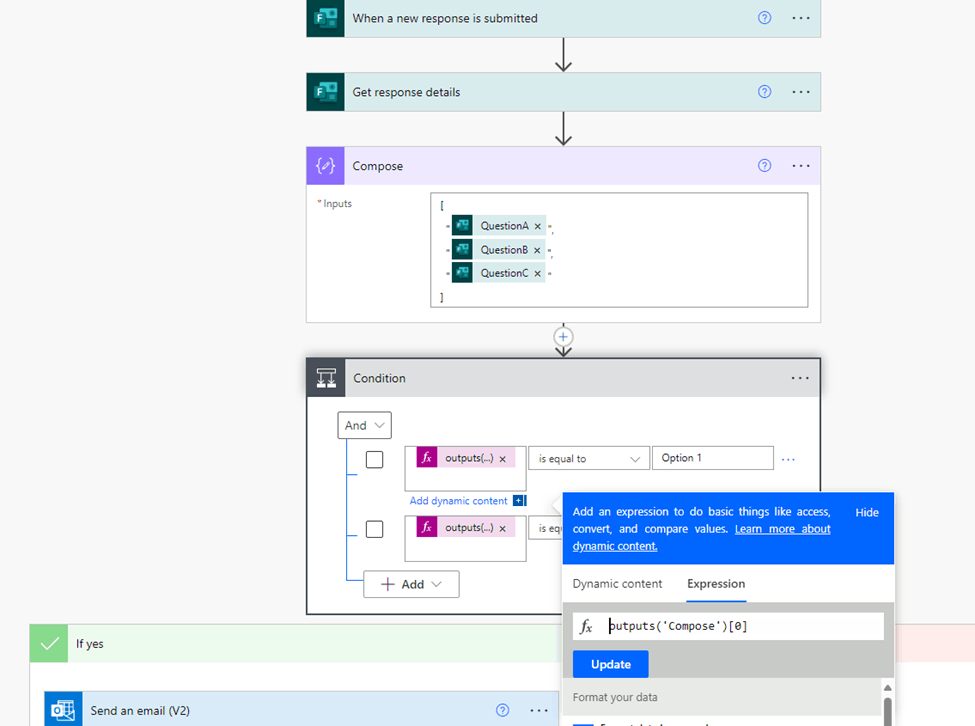Screen dimensions: 975x726
Task: Open help for Send an email (V2)
Action: point(502,710)
